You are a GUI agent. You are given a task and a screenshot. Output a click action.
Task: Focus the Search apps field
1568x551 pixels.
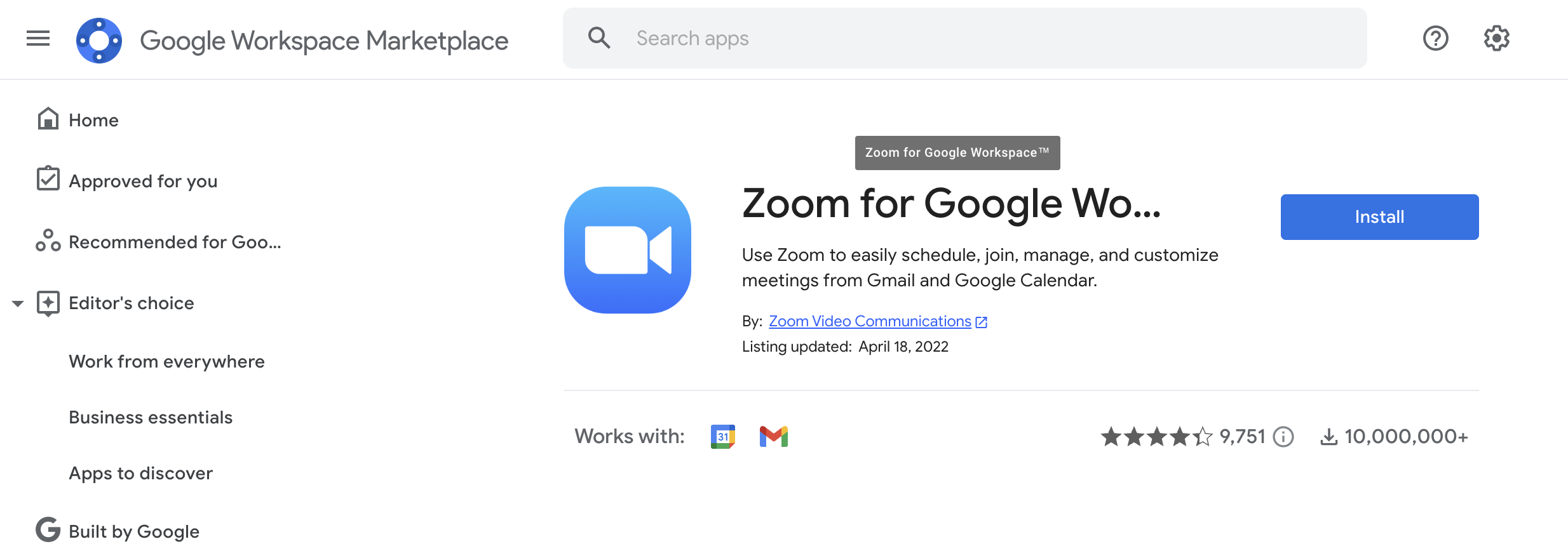991,39
